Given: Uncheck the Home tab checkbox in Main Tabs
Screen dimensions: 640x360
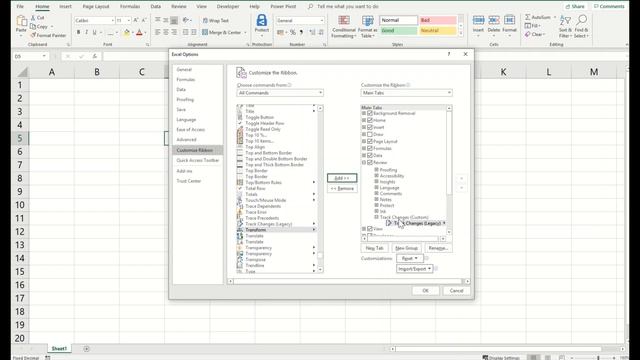Looking at the screenshot, I should point(370,120).
